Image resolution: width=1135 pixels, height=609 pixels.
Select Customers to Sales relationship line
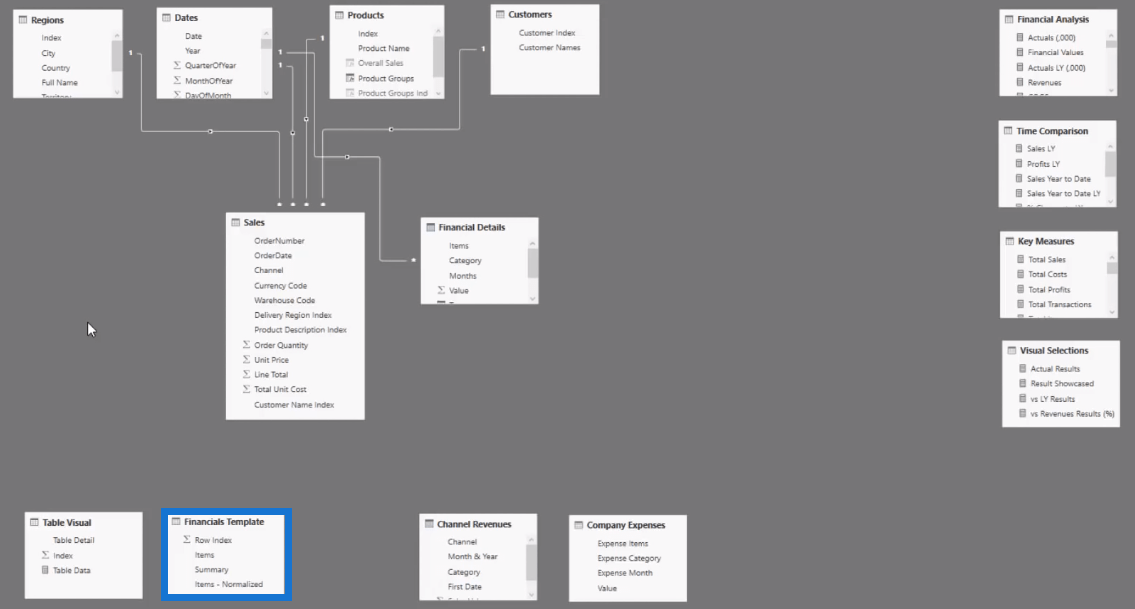tap(391, 130)
